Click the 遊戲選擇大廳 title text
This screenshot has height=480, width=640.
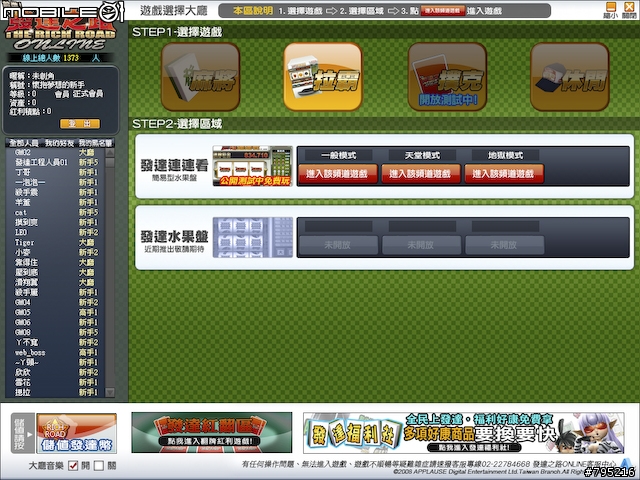pyautogui.click(x=173, y=11)
